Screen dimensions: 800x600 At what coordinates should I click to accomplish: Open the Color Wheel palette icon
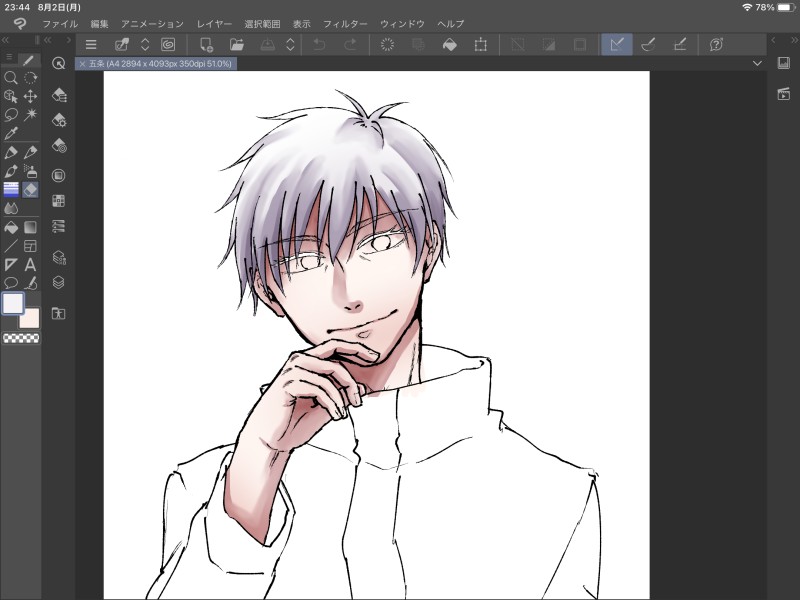59,176
